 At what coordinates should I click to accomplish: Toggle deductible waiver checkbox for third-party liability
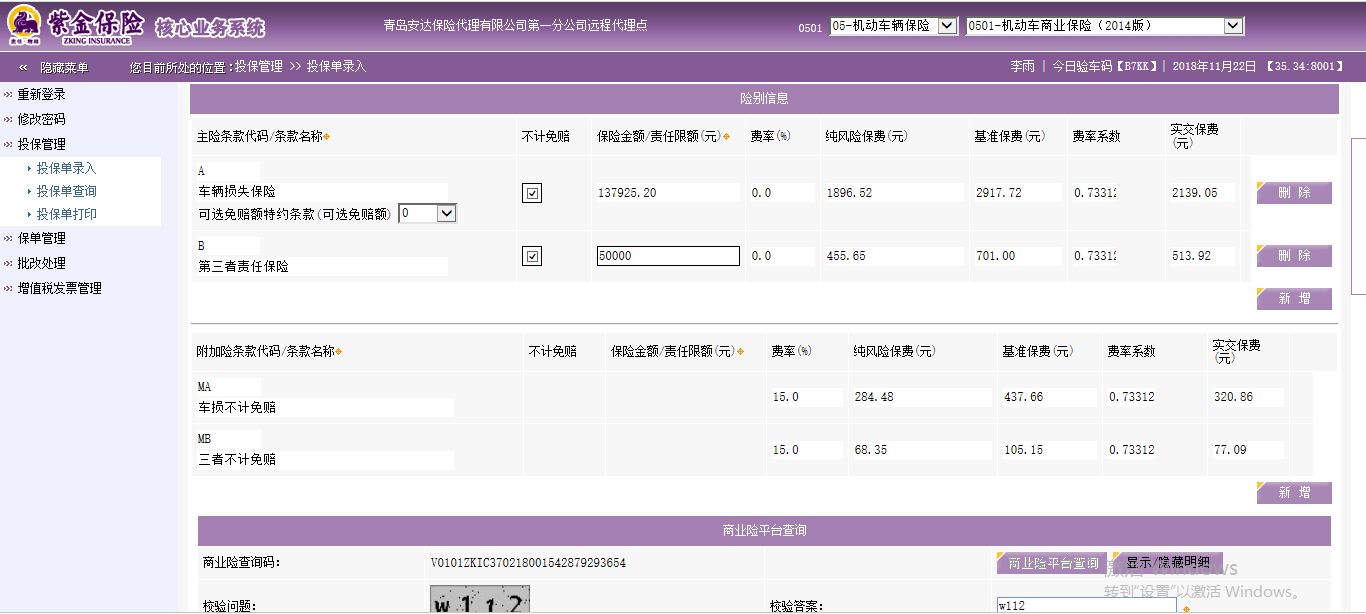(532, 257)
